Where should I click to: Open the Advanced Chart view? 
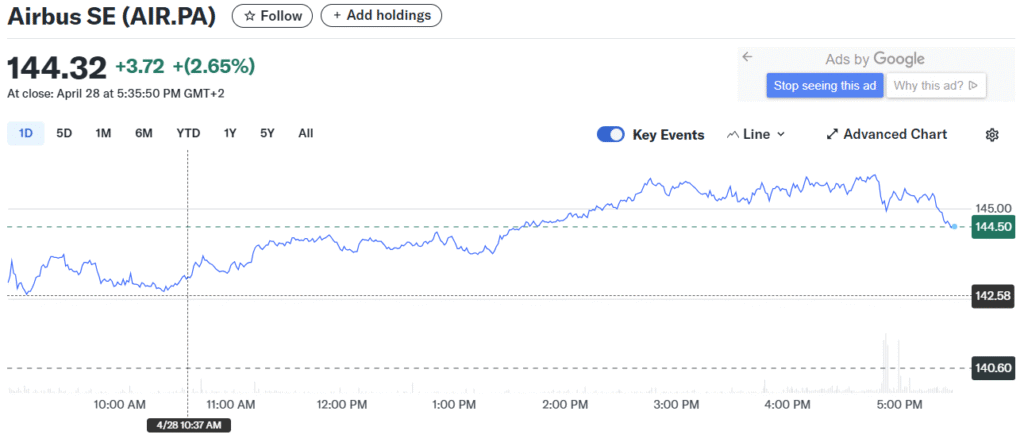coord(886,135)
